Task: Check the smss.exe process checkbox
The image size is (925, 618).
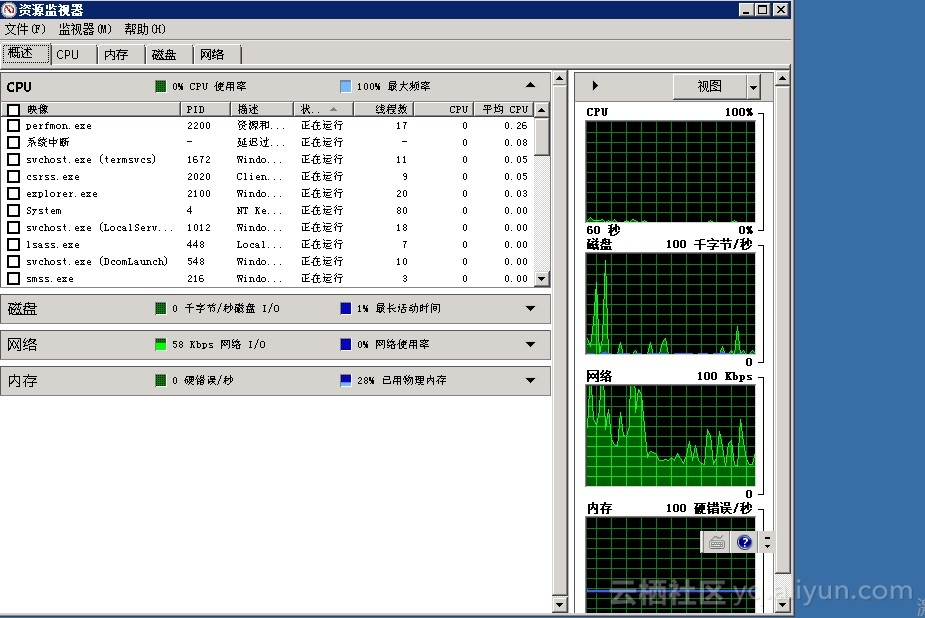Action: point(14,278)
